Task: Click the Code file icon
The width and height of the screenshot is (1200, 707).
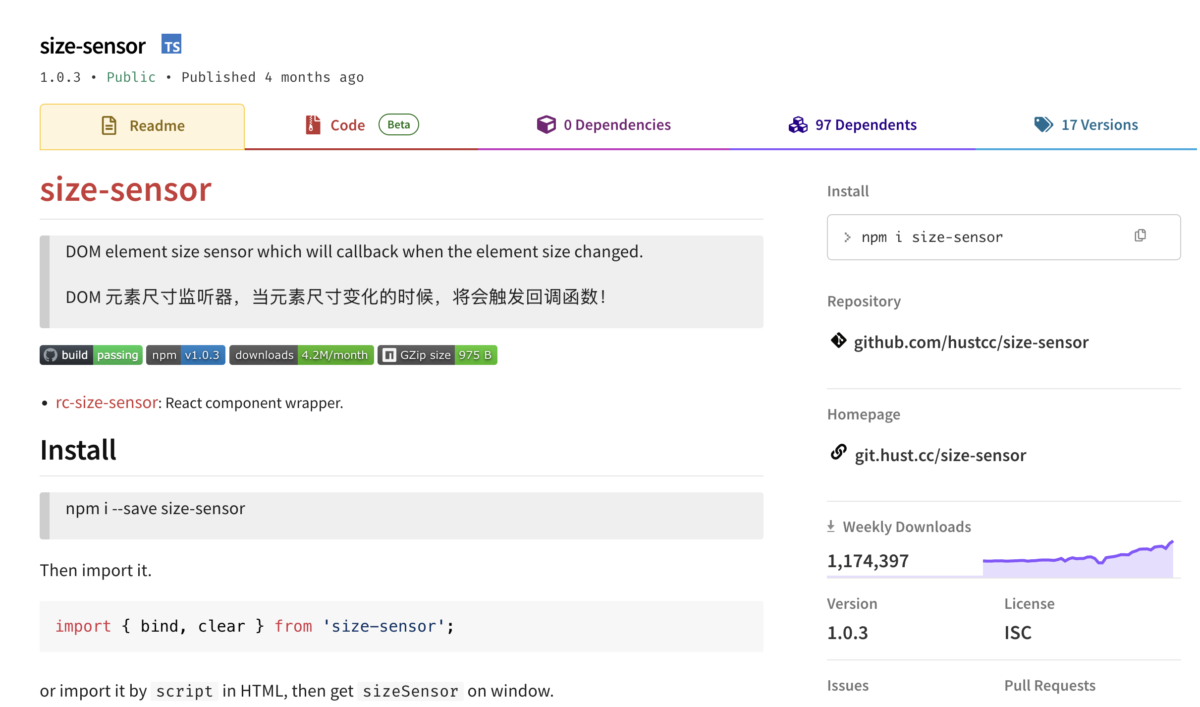Action: click(x=313, y=125)
